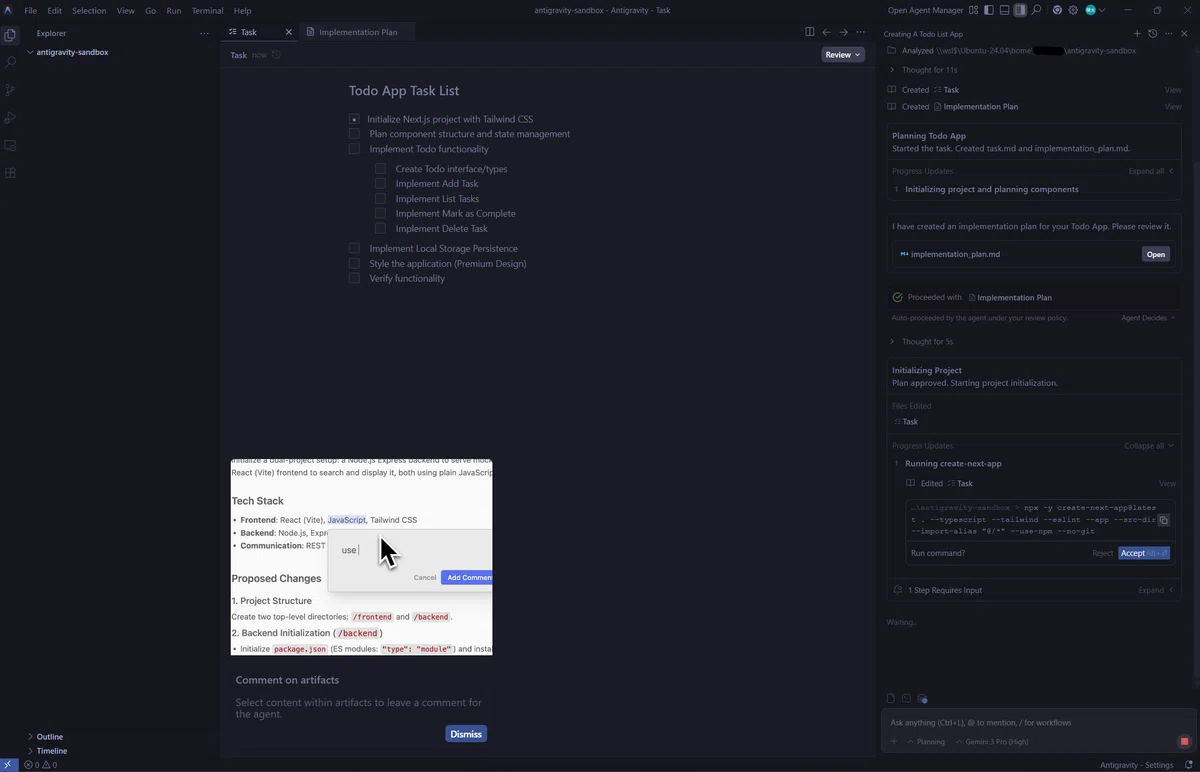Viewport: 1200px width, 772px height.
Task: Open Gemini 3 Pro (High) model dropdown
Action: (x=991, y=742)
